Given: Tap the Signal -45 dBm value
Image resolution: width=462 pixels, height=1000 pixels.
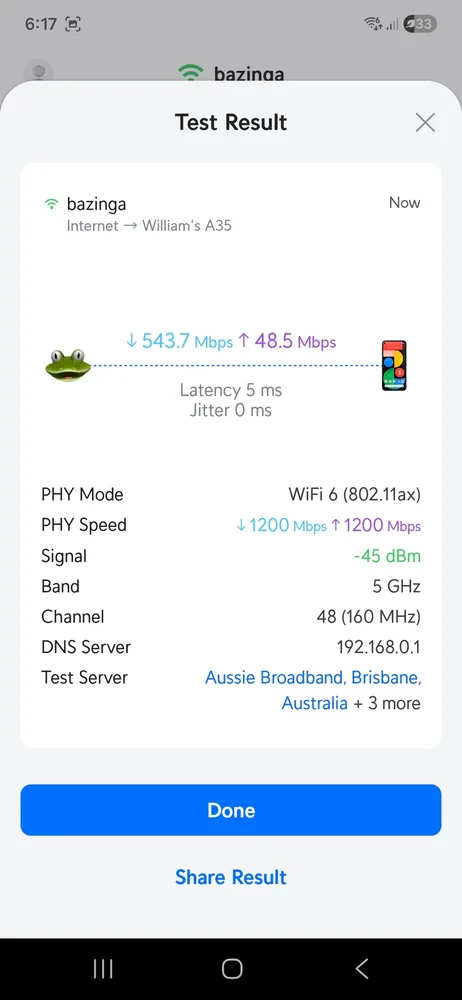Looking at the screenshot, I should [387, 555].
